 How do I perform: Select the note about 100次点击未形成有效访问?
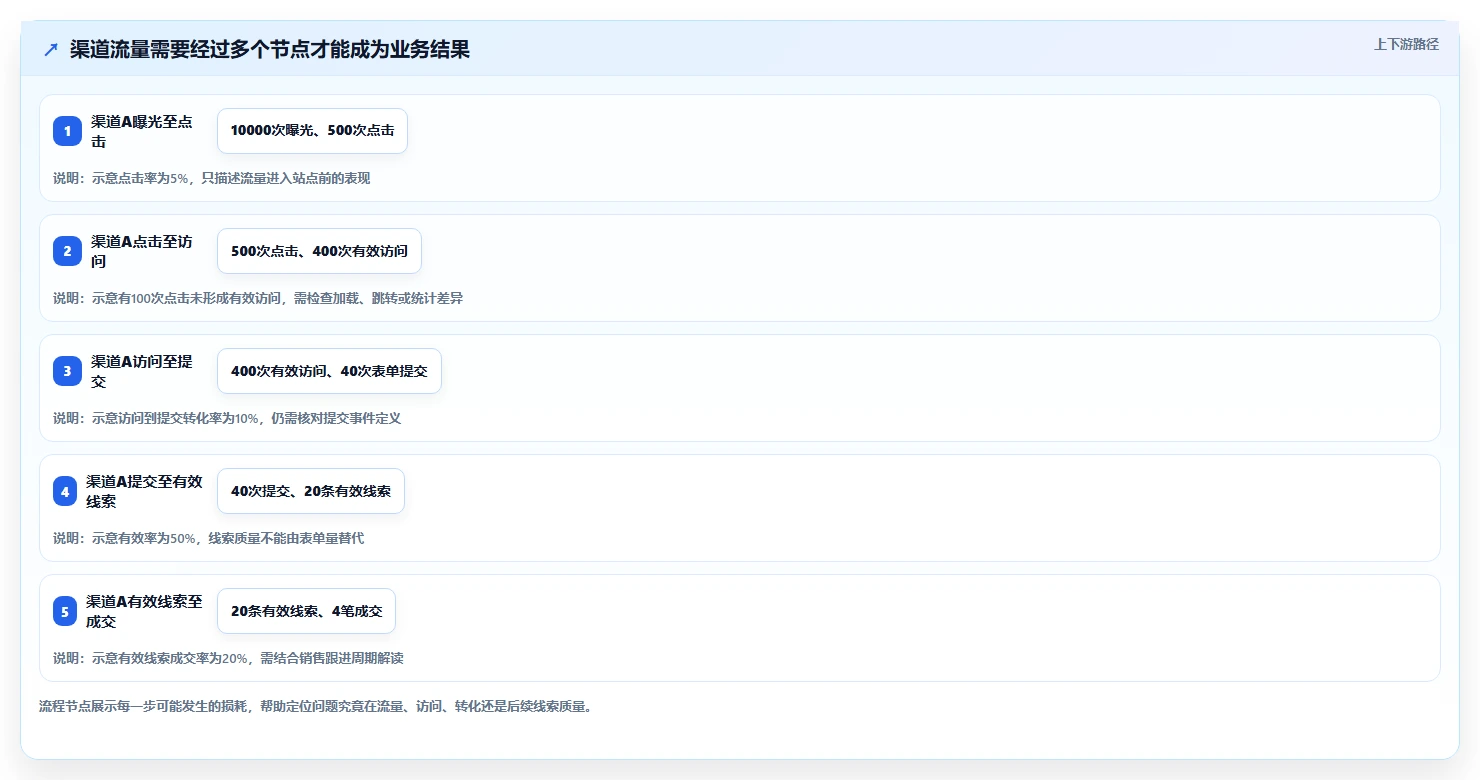[x=258, y=298]
